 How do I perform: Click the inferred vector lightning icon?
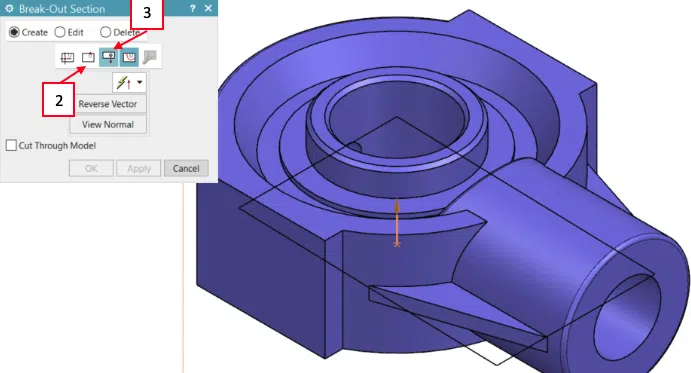123,82
